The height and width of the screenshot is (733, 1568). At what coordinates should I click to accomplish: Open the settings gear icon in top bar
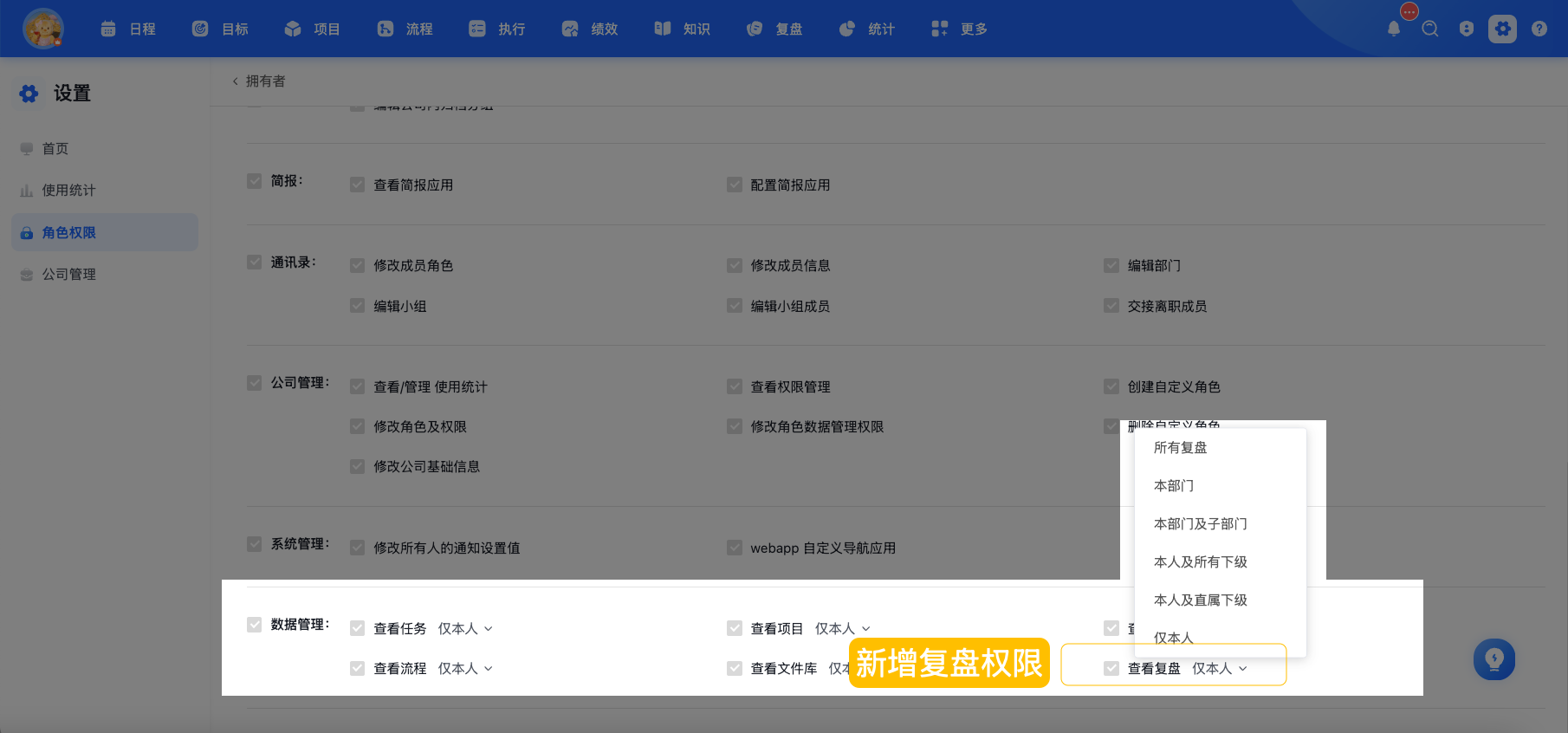[1503, 29]
